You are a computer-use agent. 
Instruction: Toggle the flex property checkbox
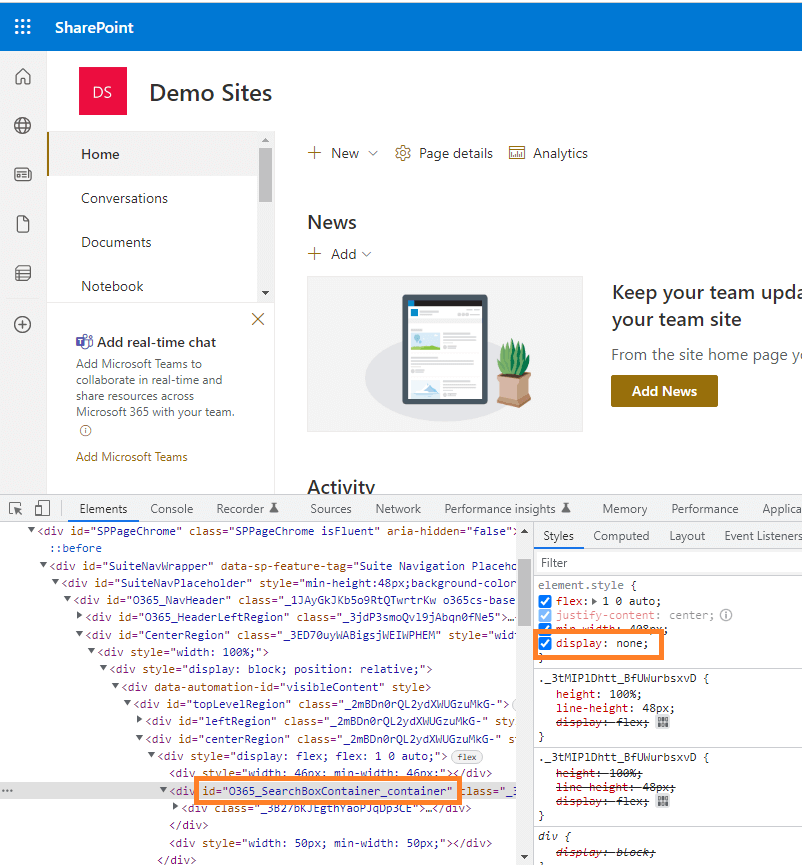tap(545, 601)
